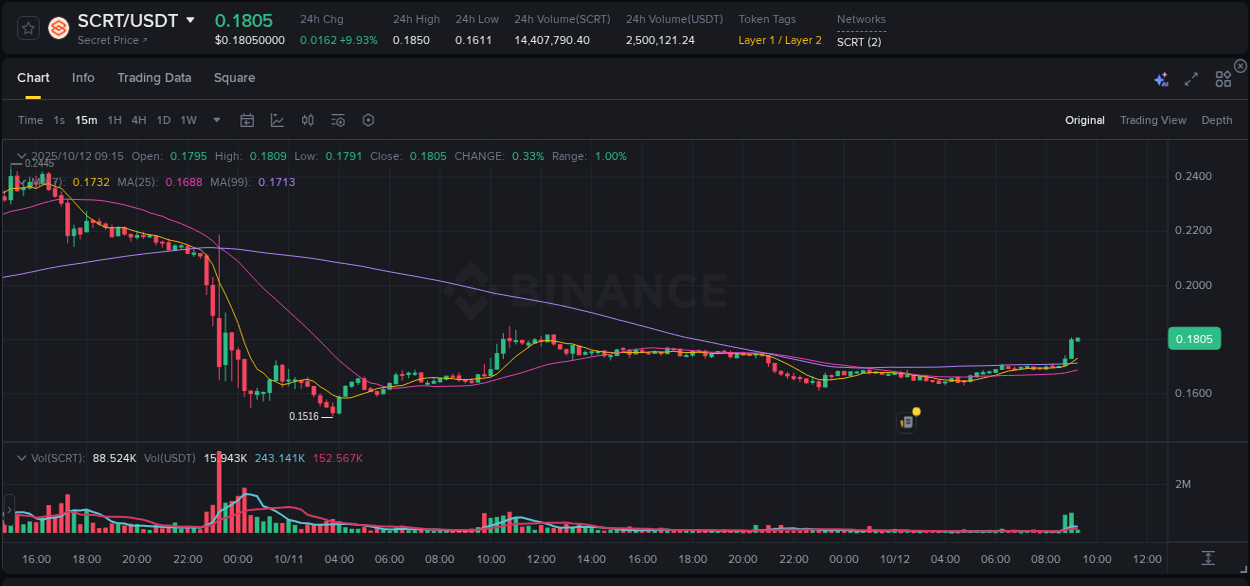Switch to the Depth view
Image resolution: width=1250 pixels, height=586 pixels.
coord(1216,119)
